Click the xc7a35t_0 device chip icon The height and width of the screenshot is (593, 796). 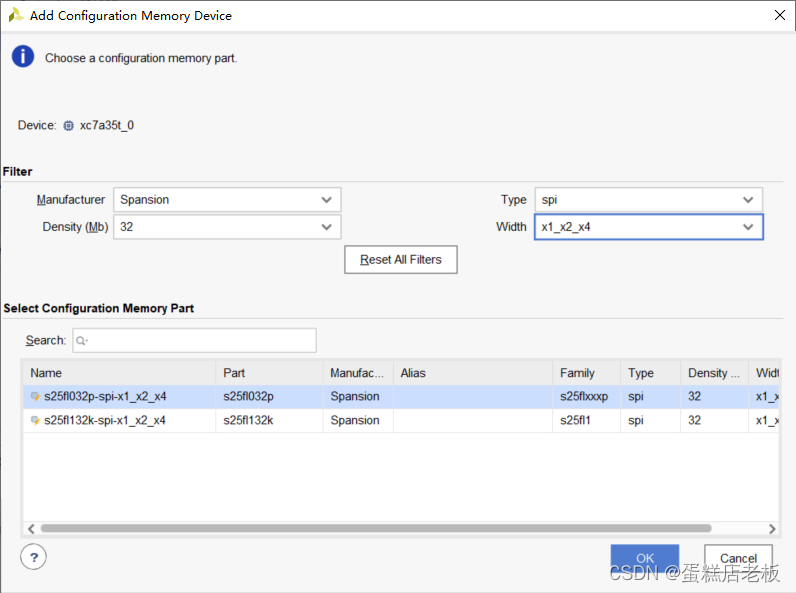coord(68,125)
